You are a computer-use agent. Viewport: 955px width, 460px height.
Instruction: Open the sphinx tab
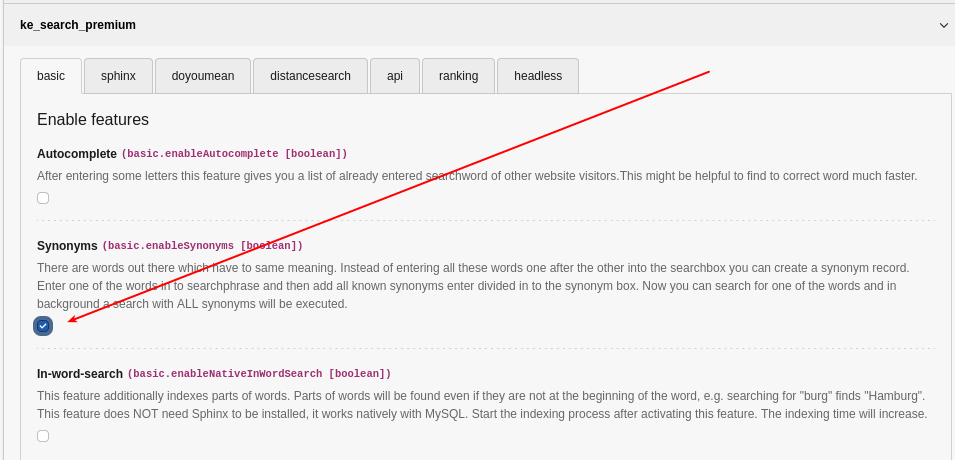point(118,76)
